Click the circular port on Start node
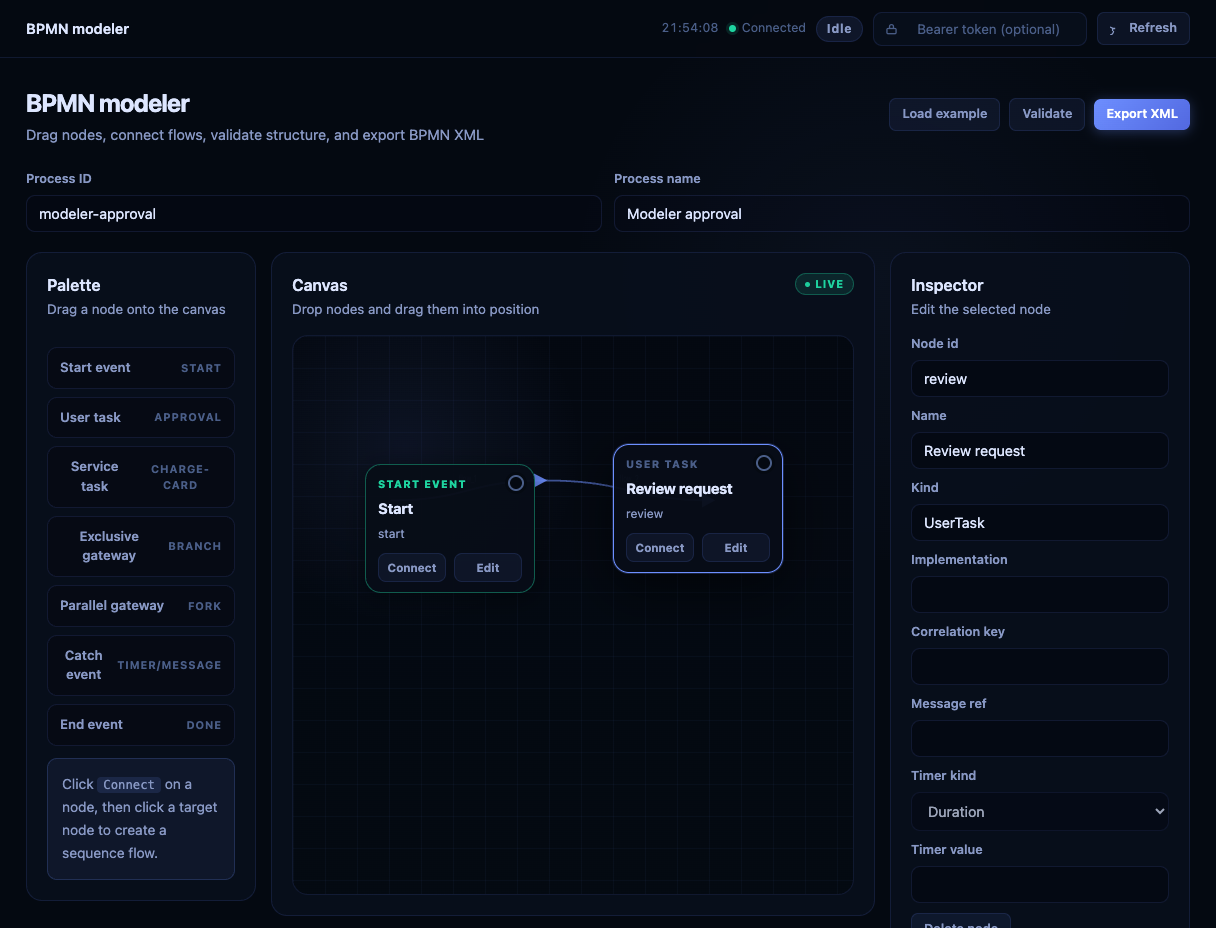 [x=516, y=483]
